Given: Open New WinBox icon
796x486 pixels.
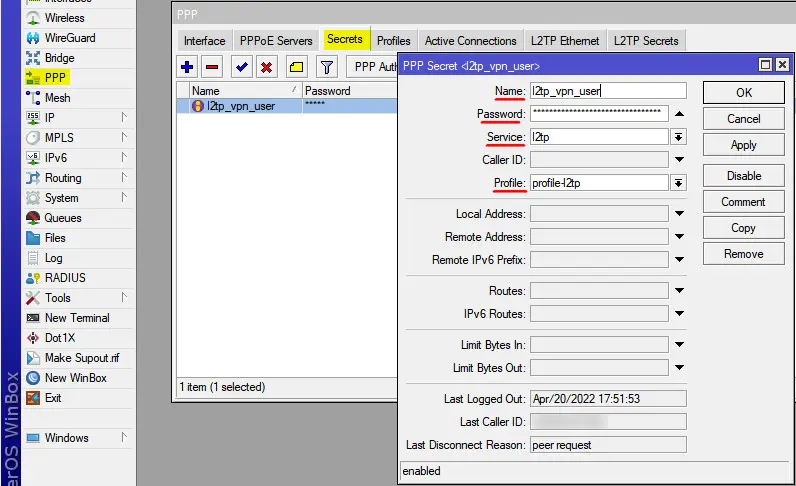Looking at the screenshot, I should click(x=33, y=378).
